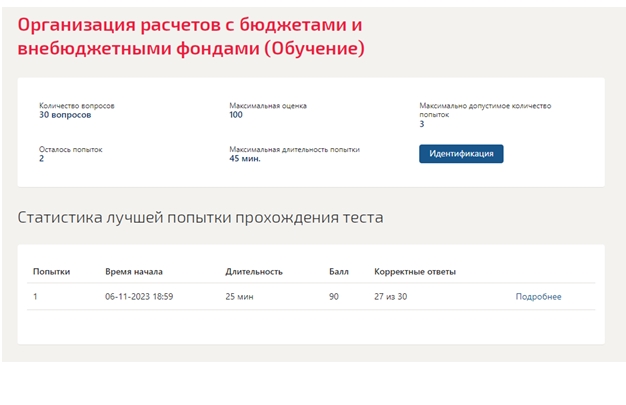Click the Балл column header
Image resolution: width=626 pixels, height=405 pixels.
(339, 272)
